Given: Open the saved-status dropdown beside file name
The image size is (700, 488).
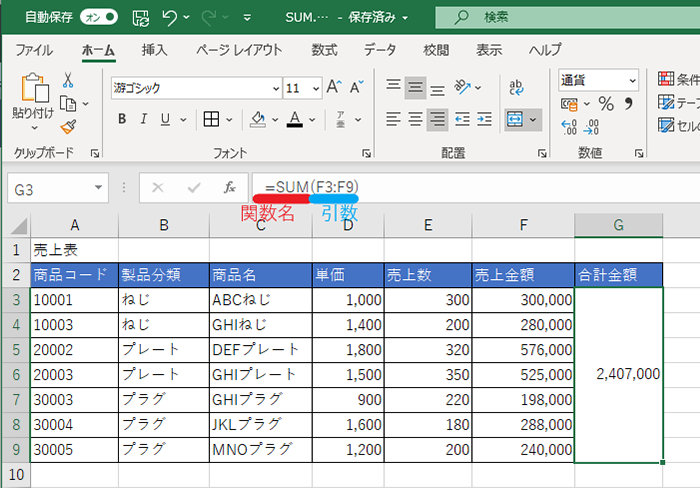Looking at the screenshot, I should [x=405, y=18].
